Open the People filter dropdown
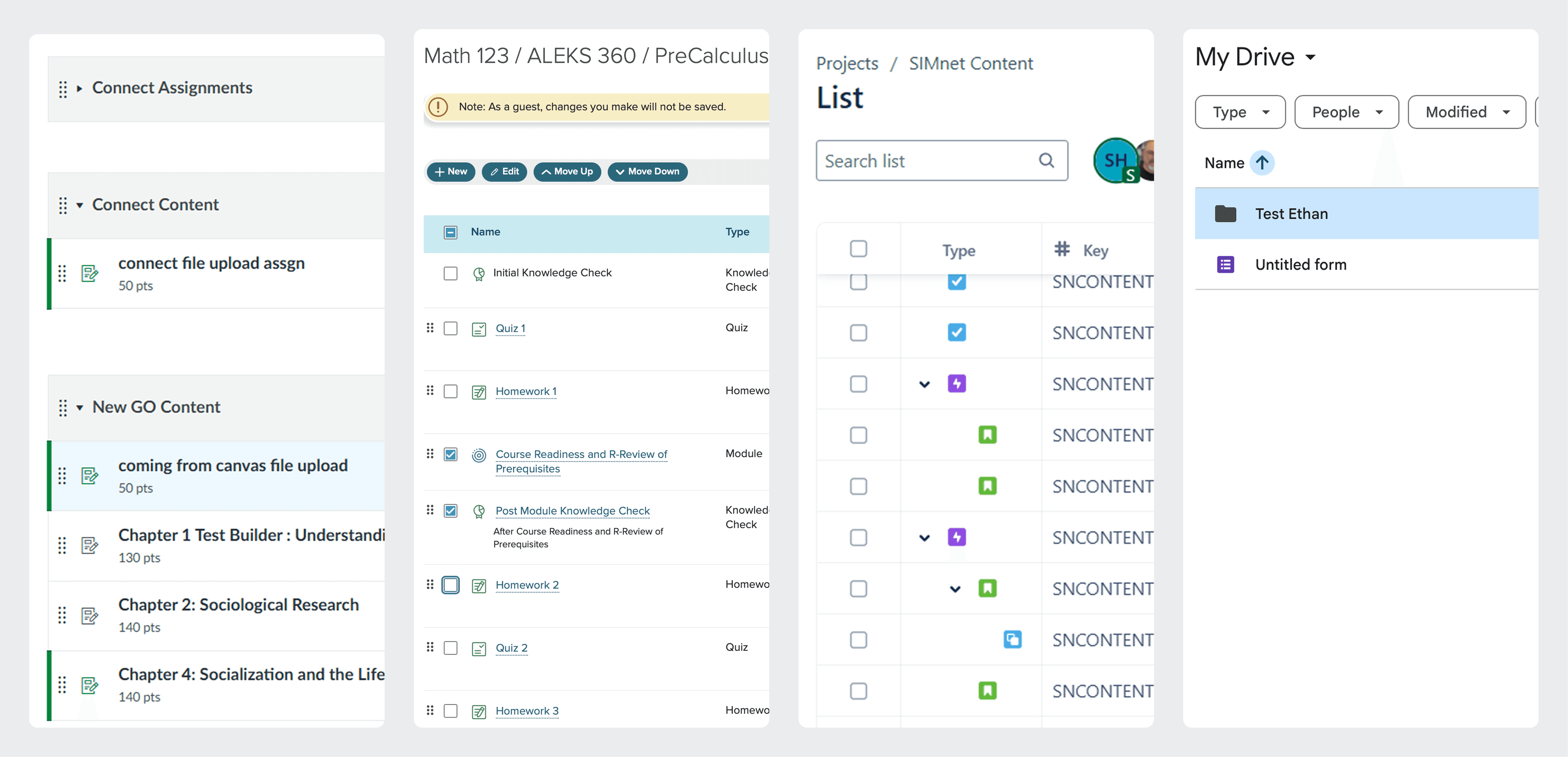This screenshot has width=1568, height=757. click(x=1346, y=112)
